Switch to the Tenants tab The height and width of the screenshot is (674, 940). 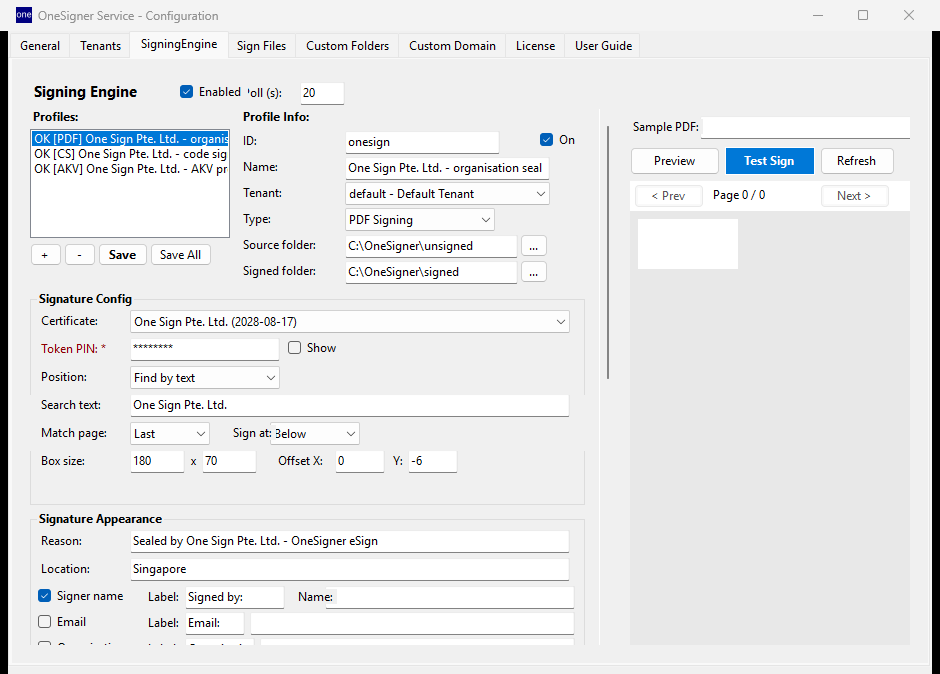coord(101,46)
